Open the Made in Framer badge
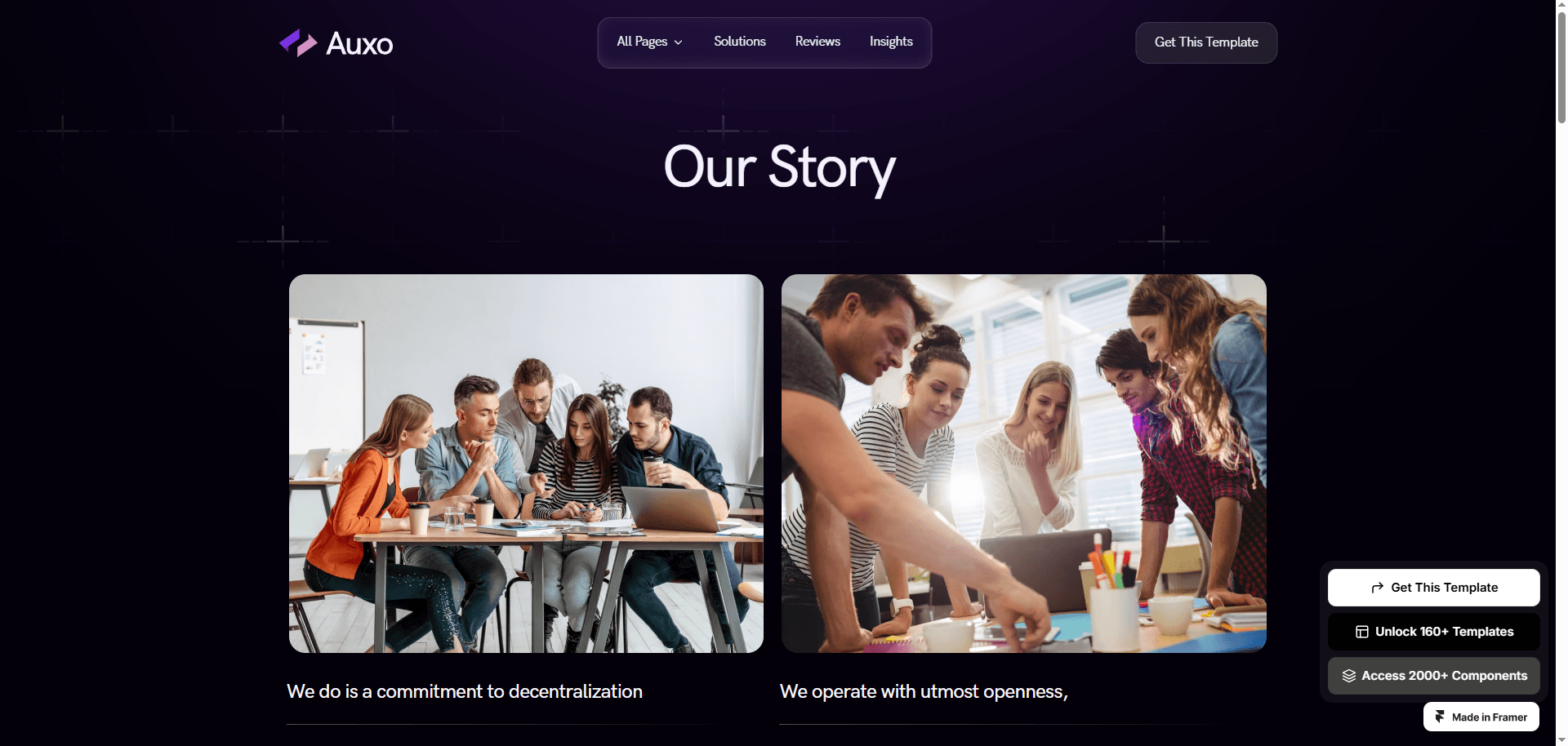This screenshot has height=746, width=1568. click(x=1481, y=717)
